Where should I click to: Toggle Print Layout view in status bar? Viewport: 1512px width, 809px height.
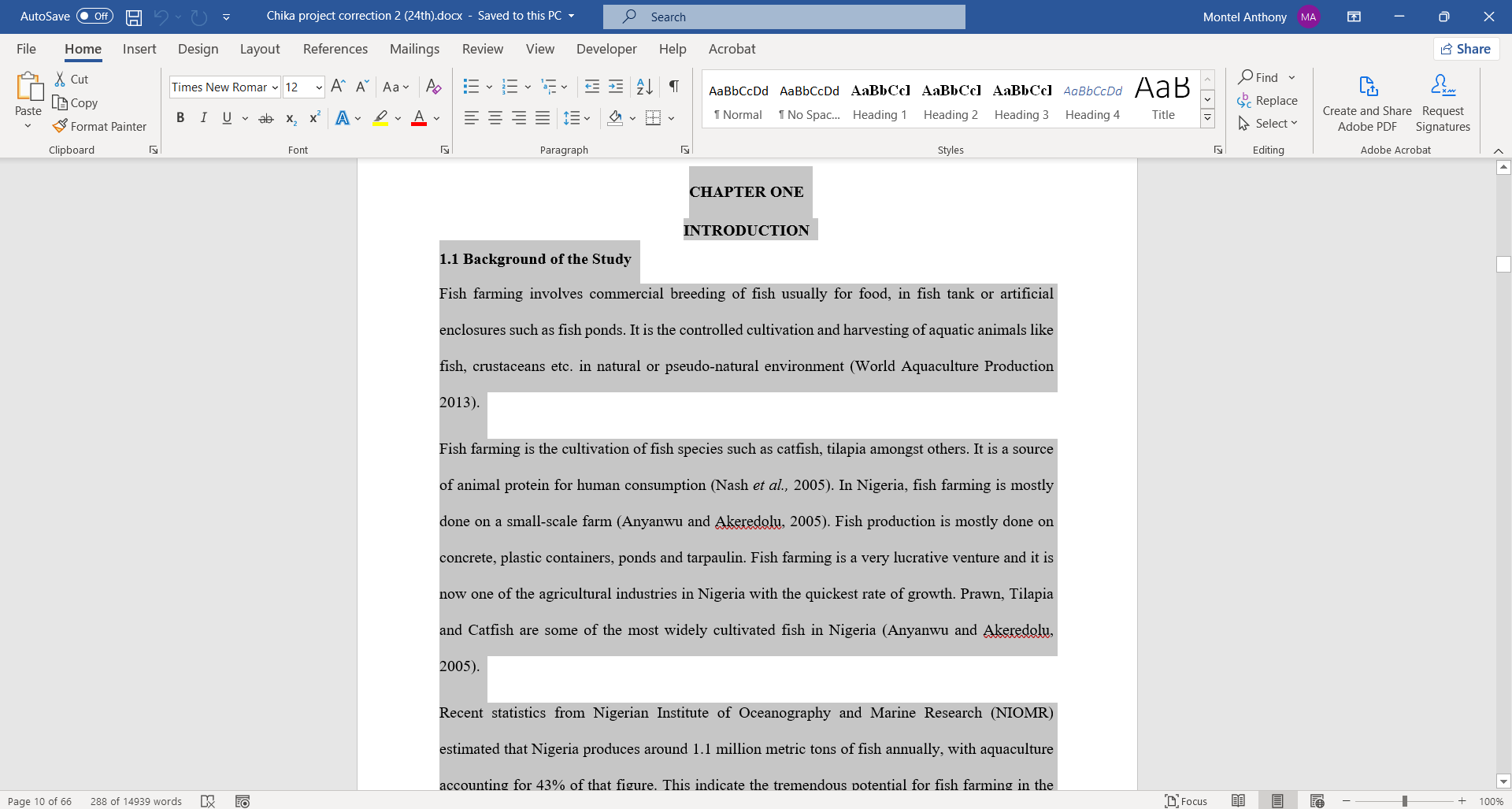(1277, 800)
